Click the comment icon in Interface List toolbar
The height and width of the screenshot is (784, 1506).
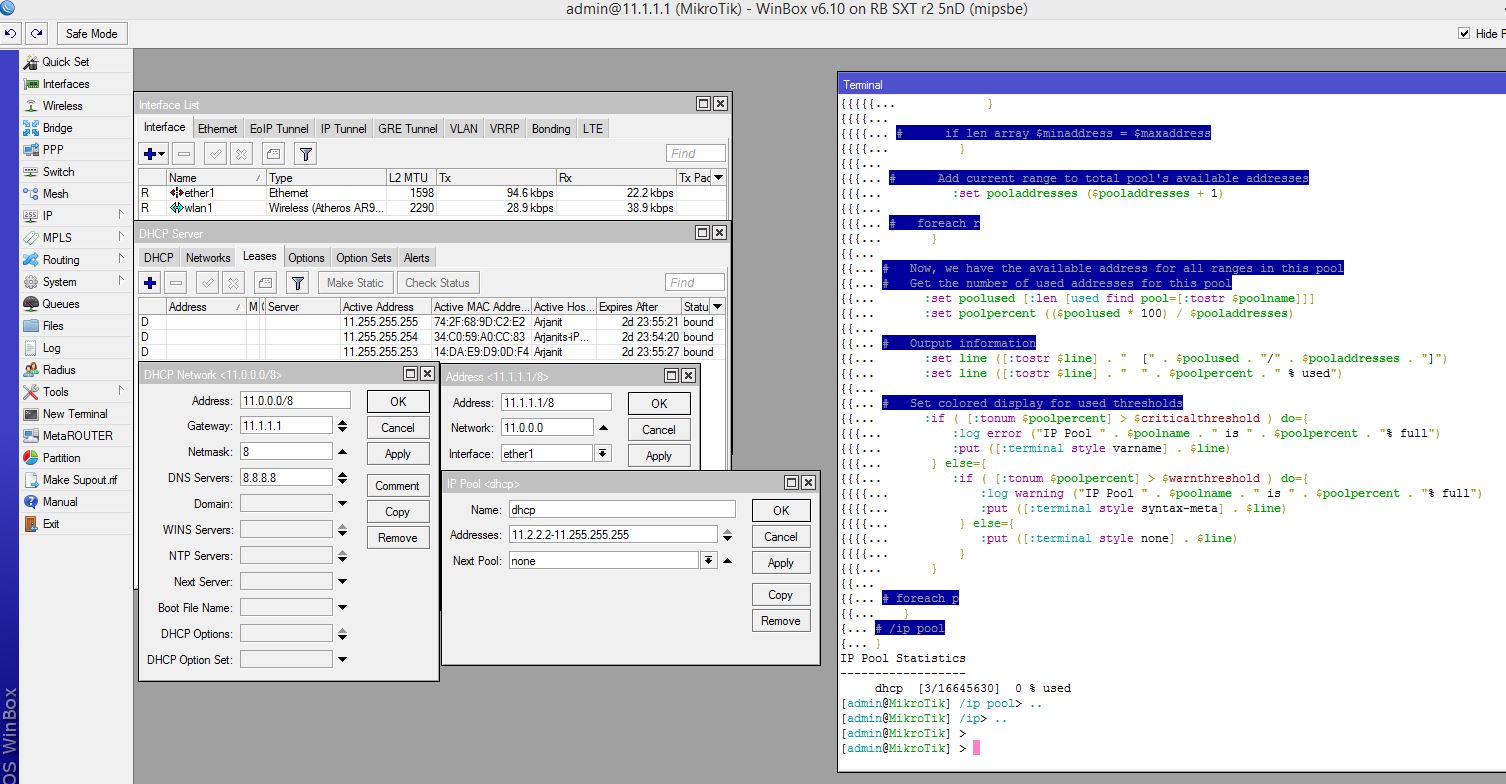click(x=273, y=154)
